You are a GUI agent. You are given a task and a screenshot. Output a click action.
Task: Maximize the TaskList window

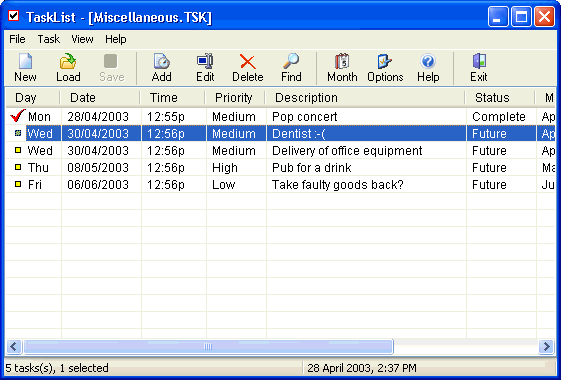tap(521, 16)
